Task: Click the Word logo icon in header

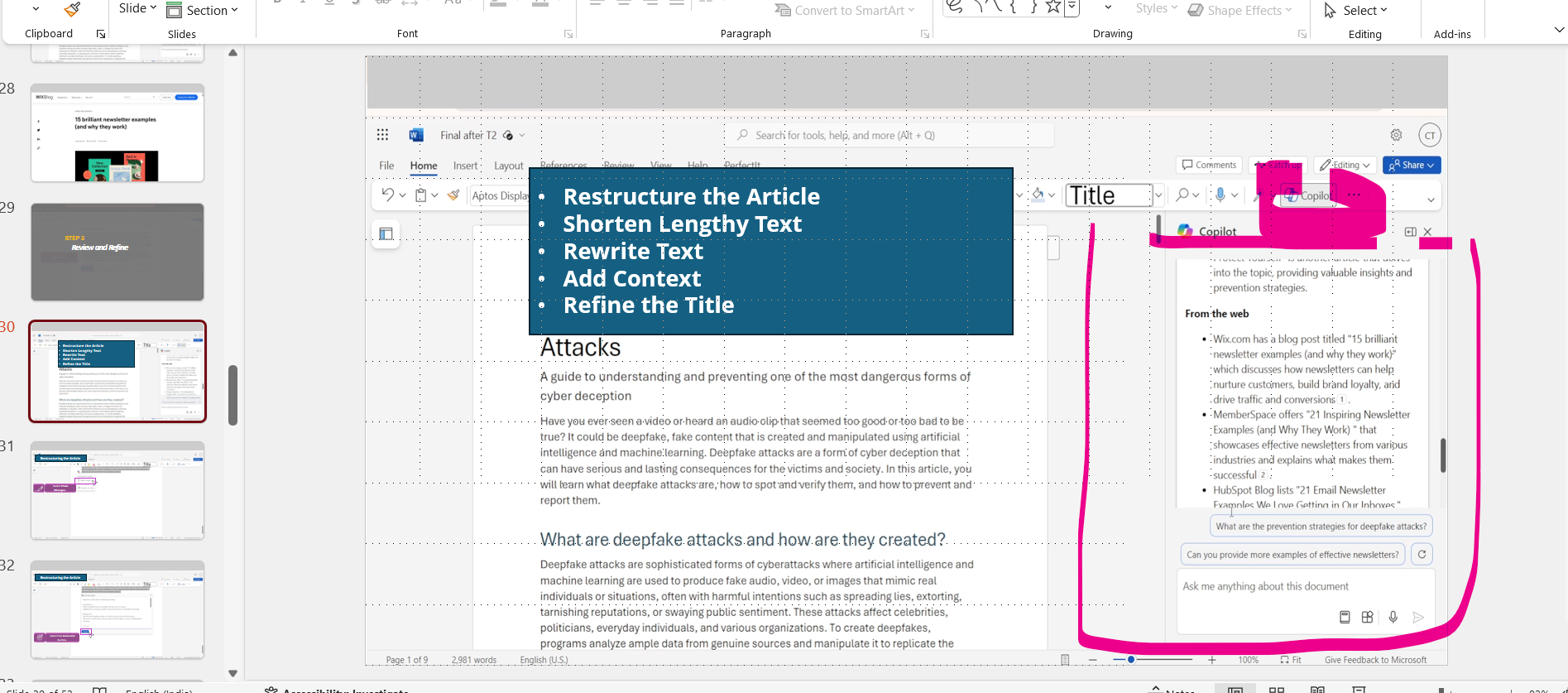Action: coord(416,135)
